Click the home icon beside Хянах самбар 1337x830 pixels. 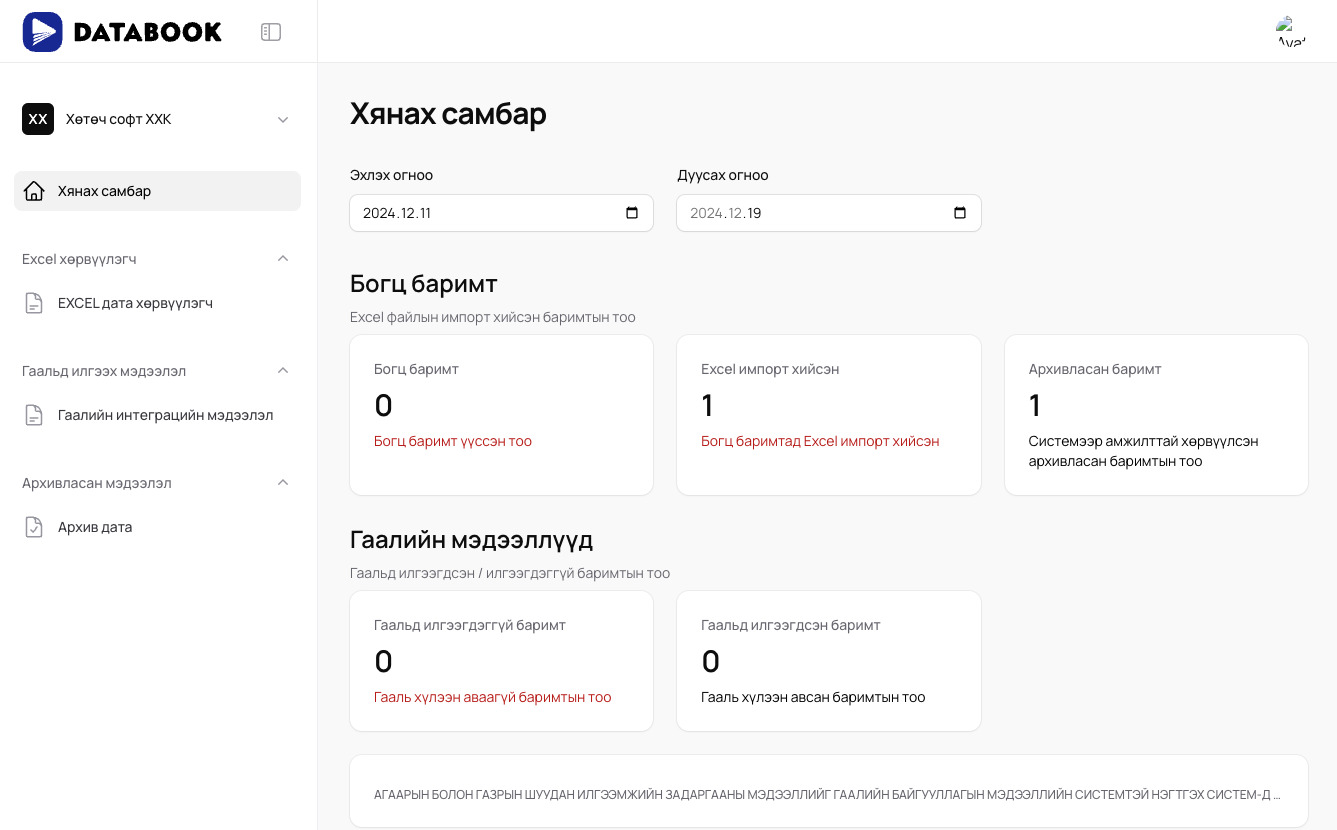[34, 191]
